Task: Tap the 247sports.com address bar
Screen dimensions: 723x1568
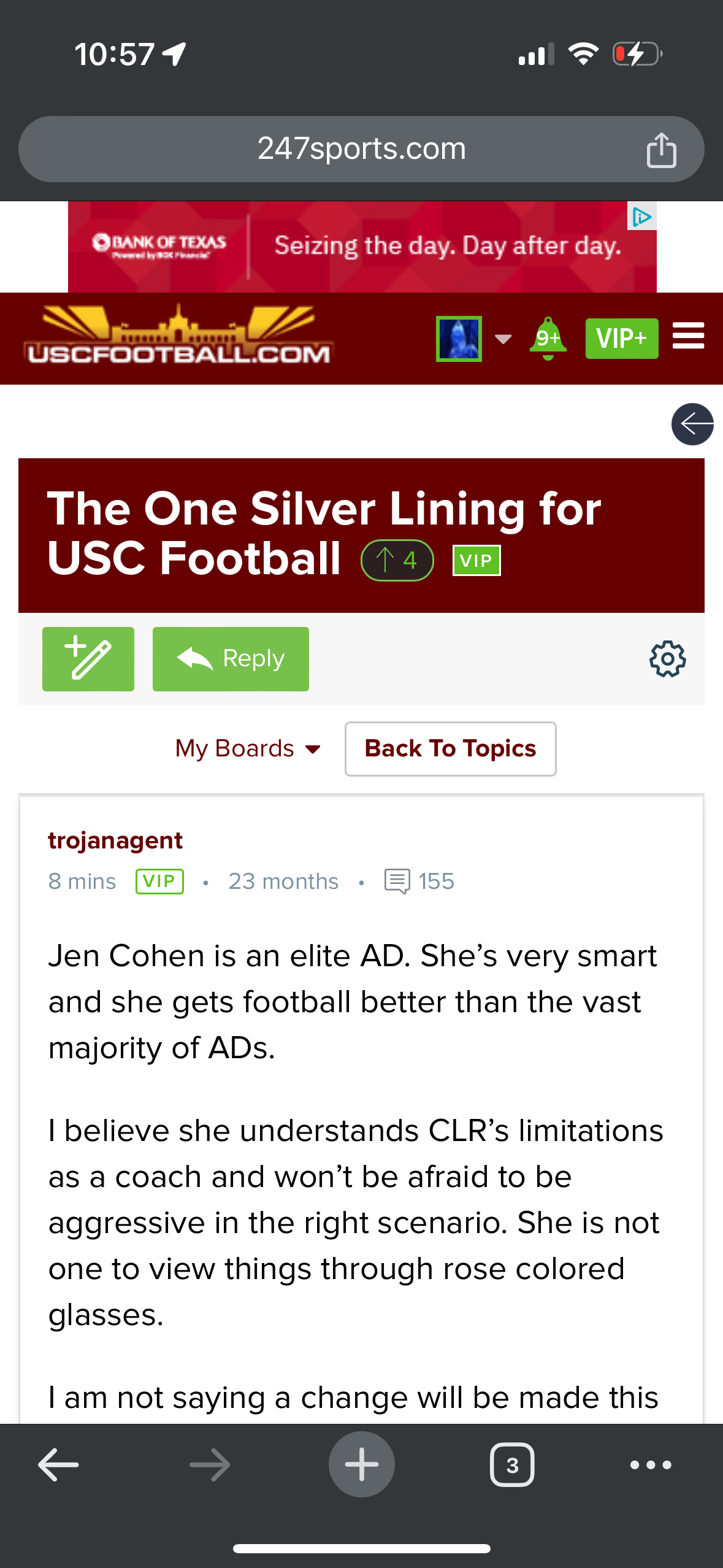Action: point(361,149)
